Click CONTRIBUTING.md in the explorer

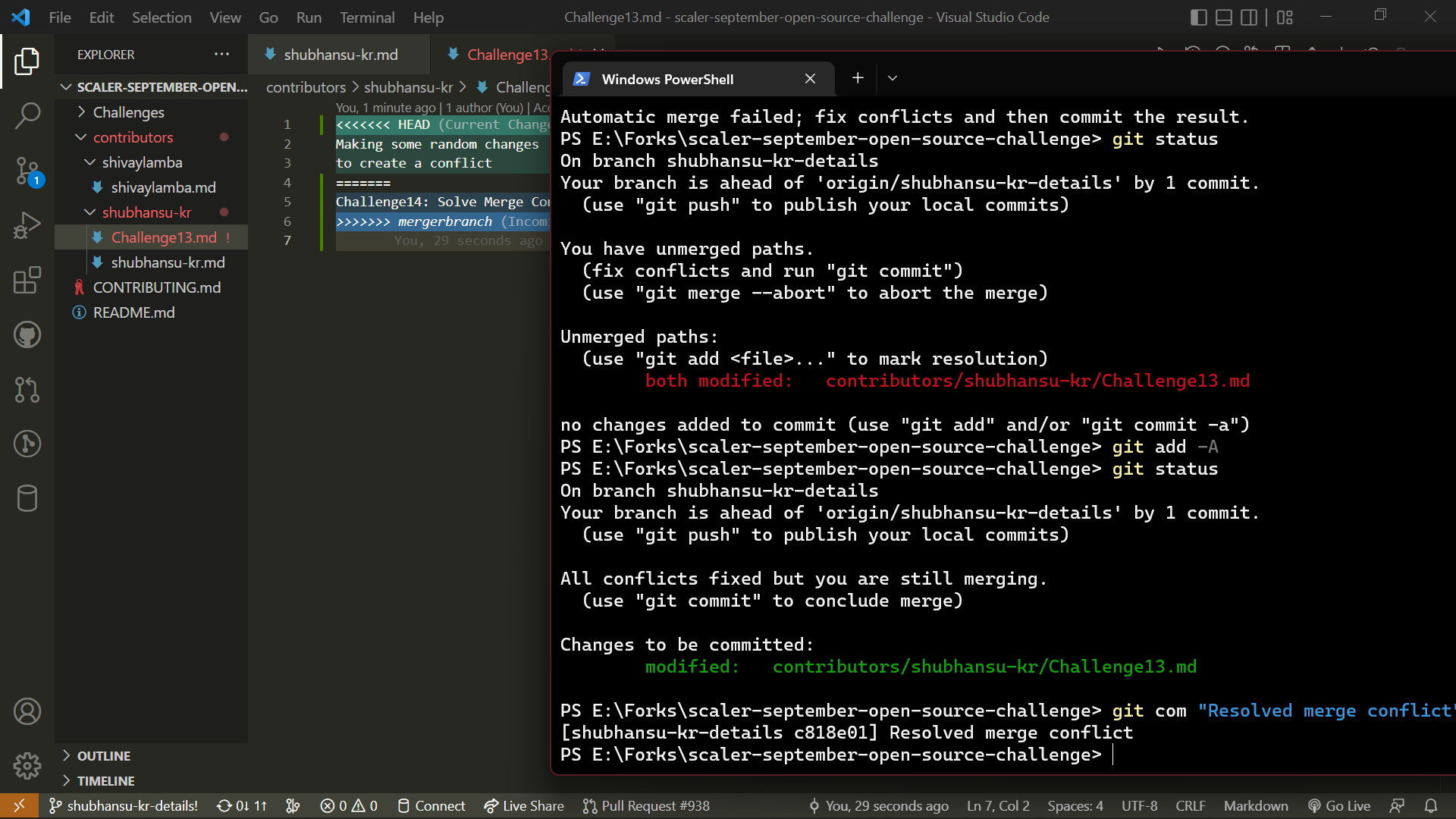pyautogui.click(x=156, y=287)
